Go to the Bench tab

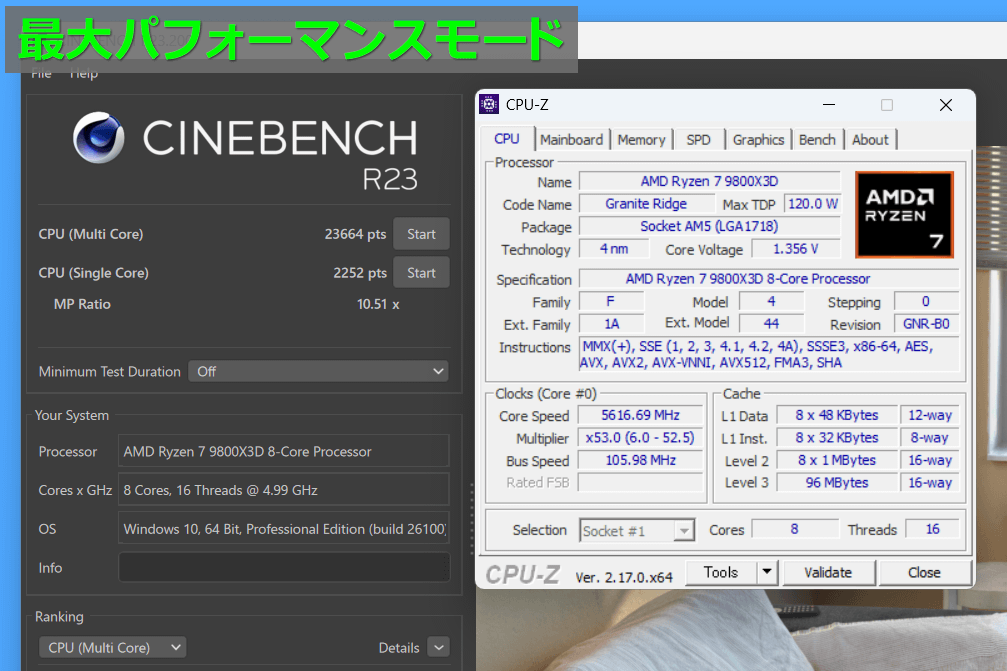coord(817,140)
